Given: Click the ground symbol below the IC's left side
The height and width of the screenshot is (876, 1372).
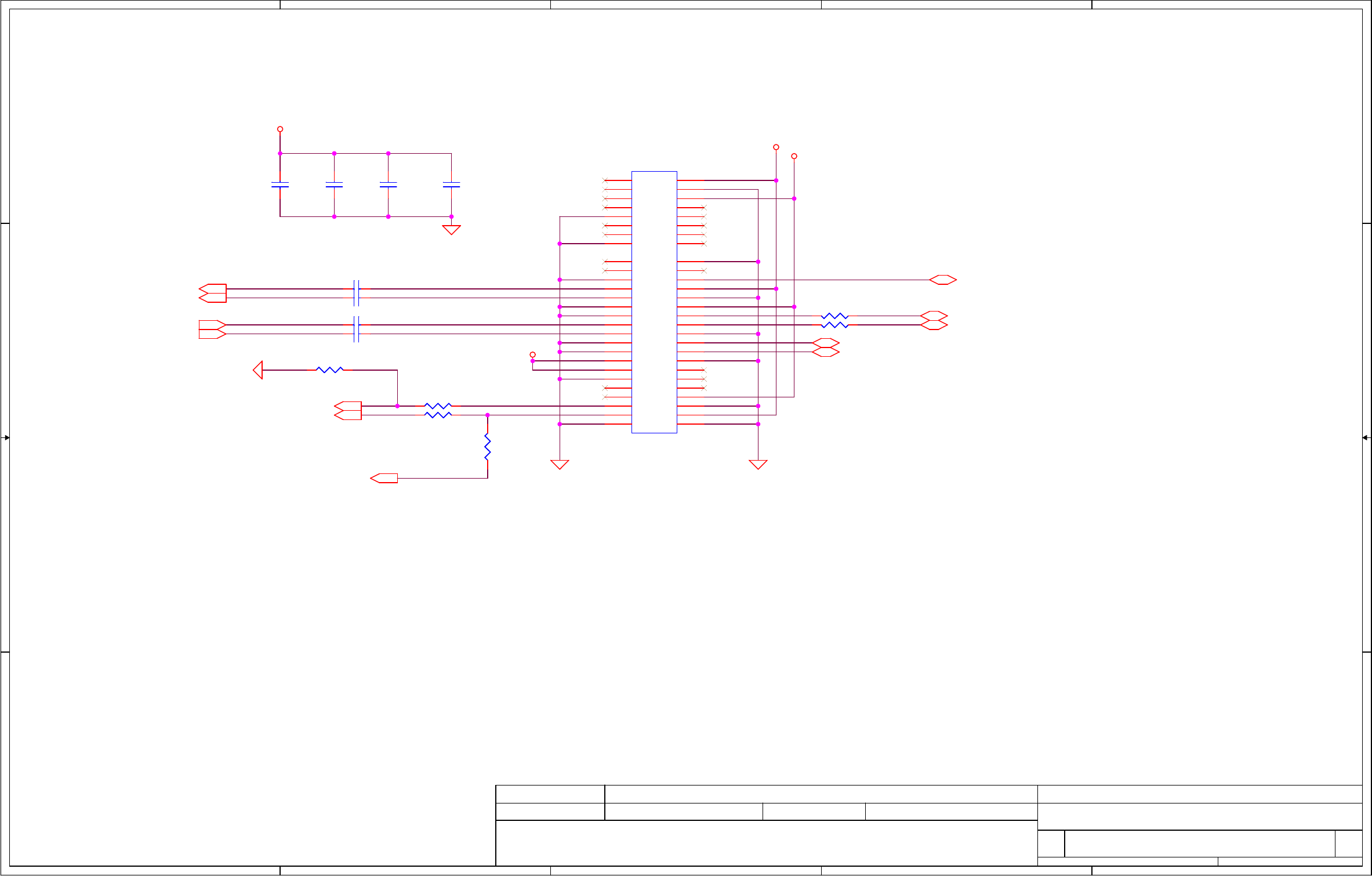Looking at the screenshot, I should [x=560, y=464].
